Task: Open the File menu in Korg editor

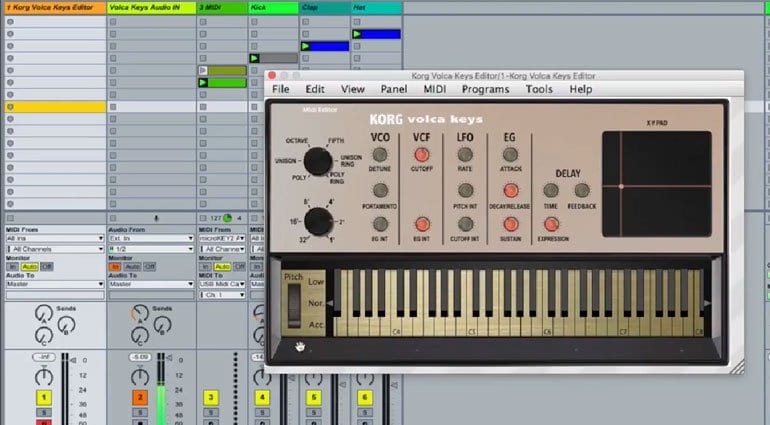Action: pos(280,89)
